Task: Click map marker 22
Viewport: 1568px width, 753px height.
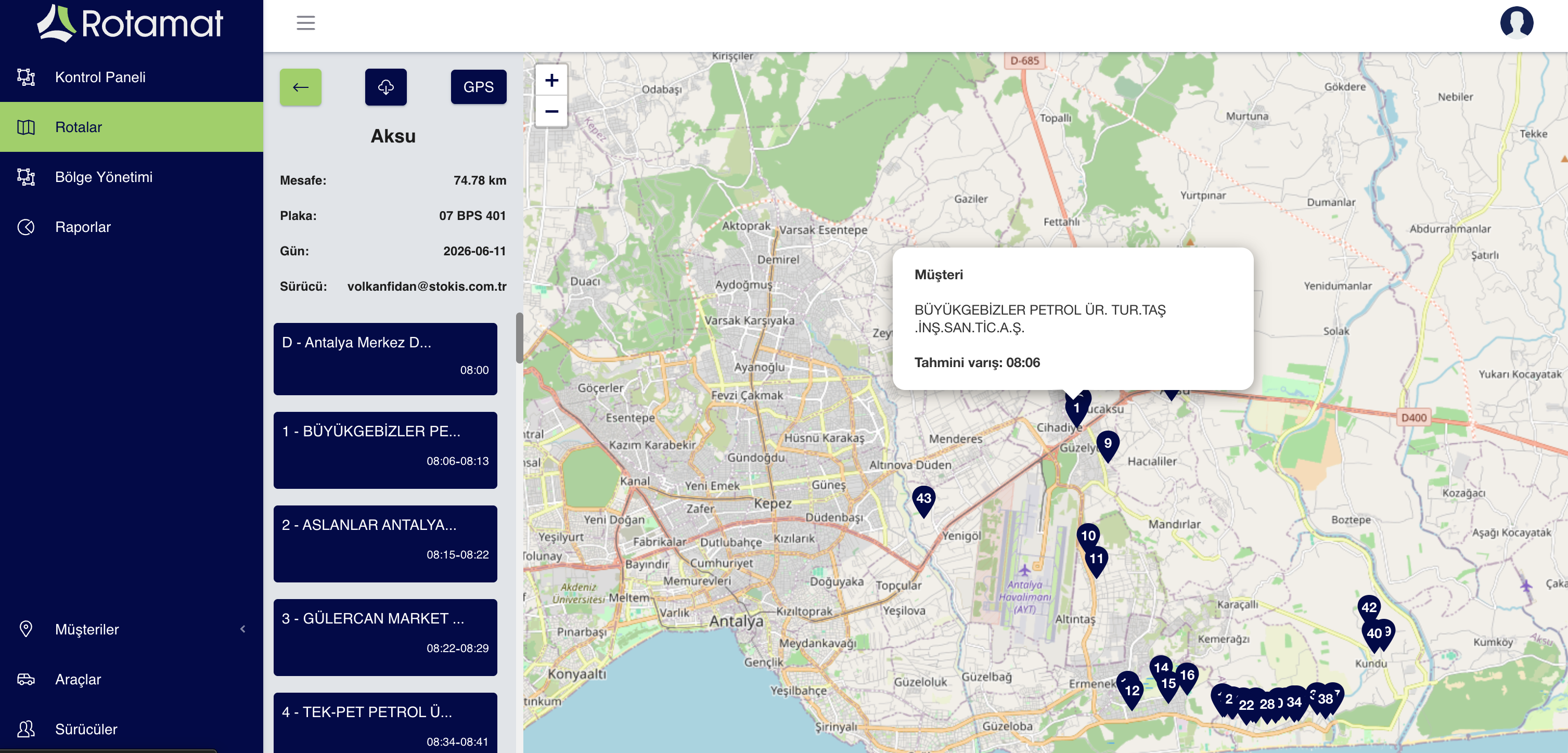Action: click(x=1246, y=707)
